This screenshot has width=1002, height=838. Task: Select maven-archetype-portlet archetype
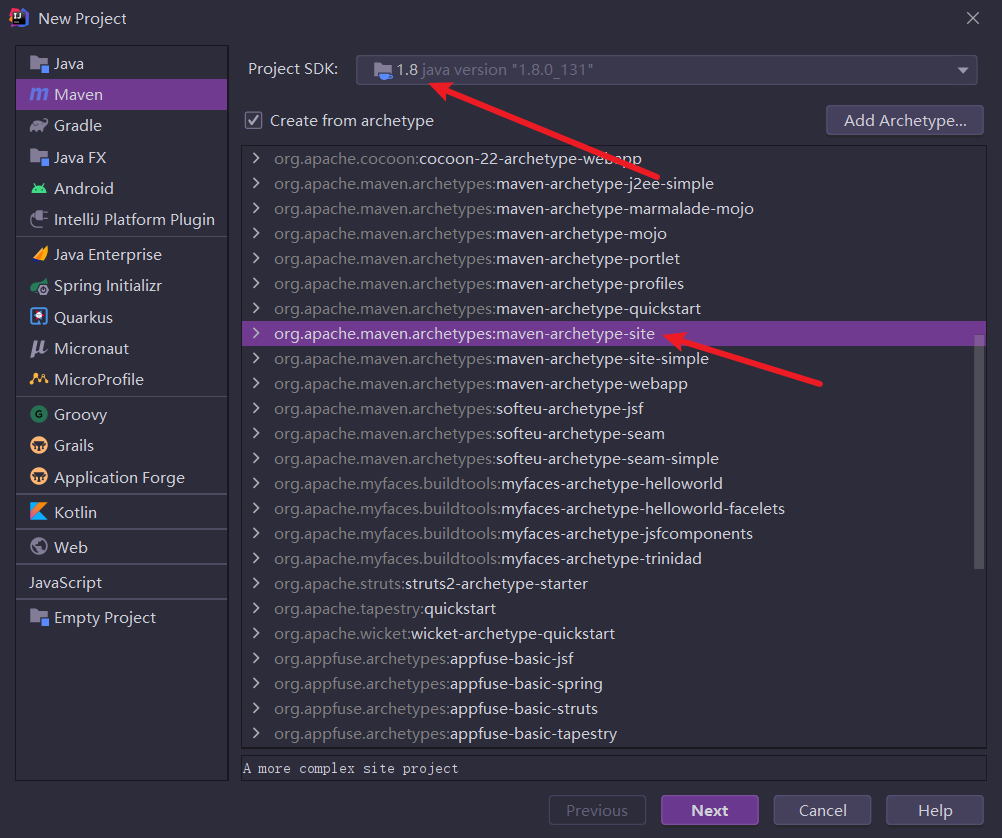[613, 258]
